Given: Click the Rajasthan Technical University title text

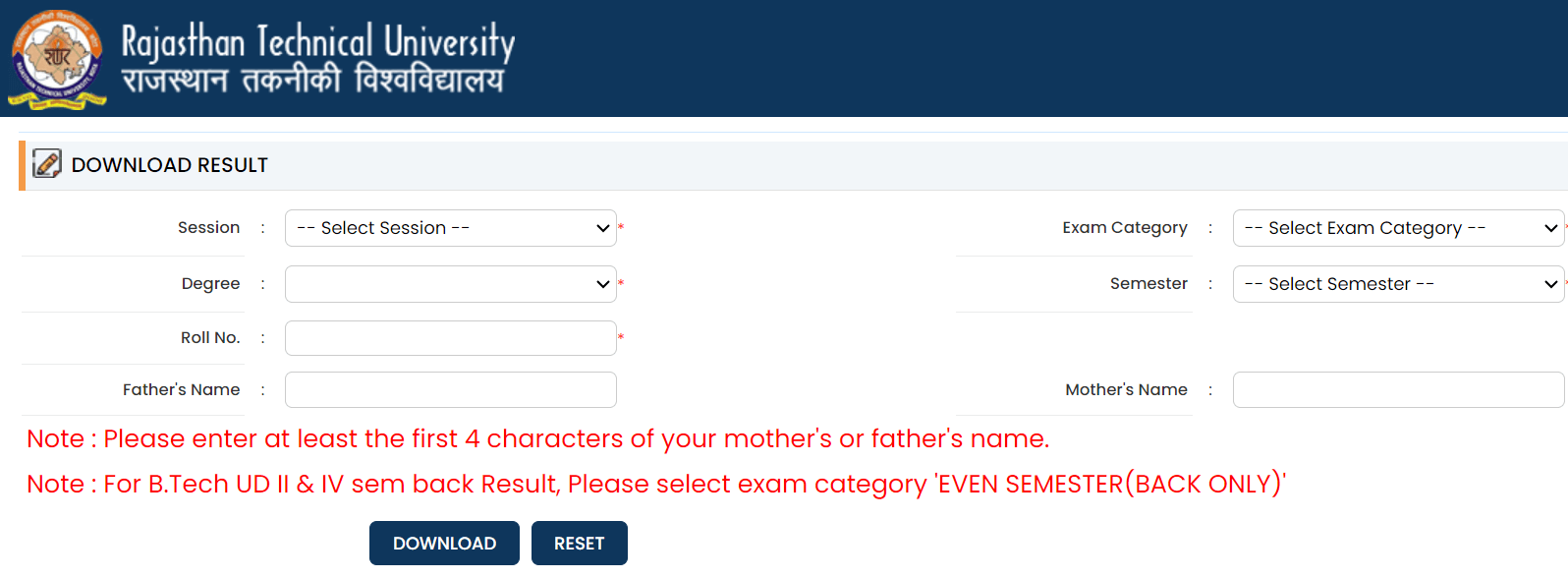Looking at the screenshot, I should [318, 42].
